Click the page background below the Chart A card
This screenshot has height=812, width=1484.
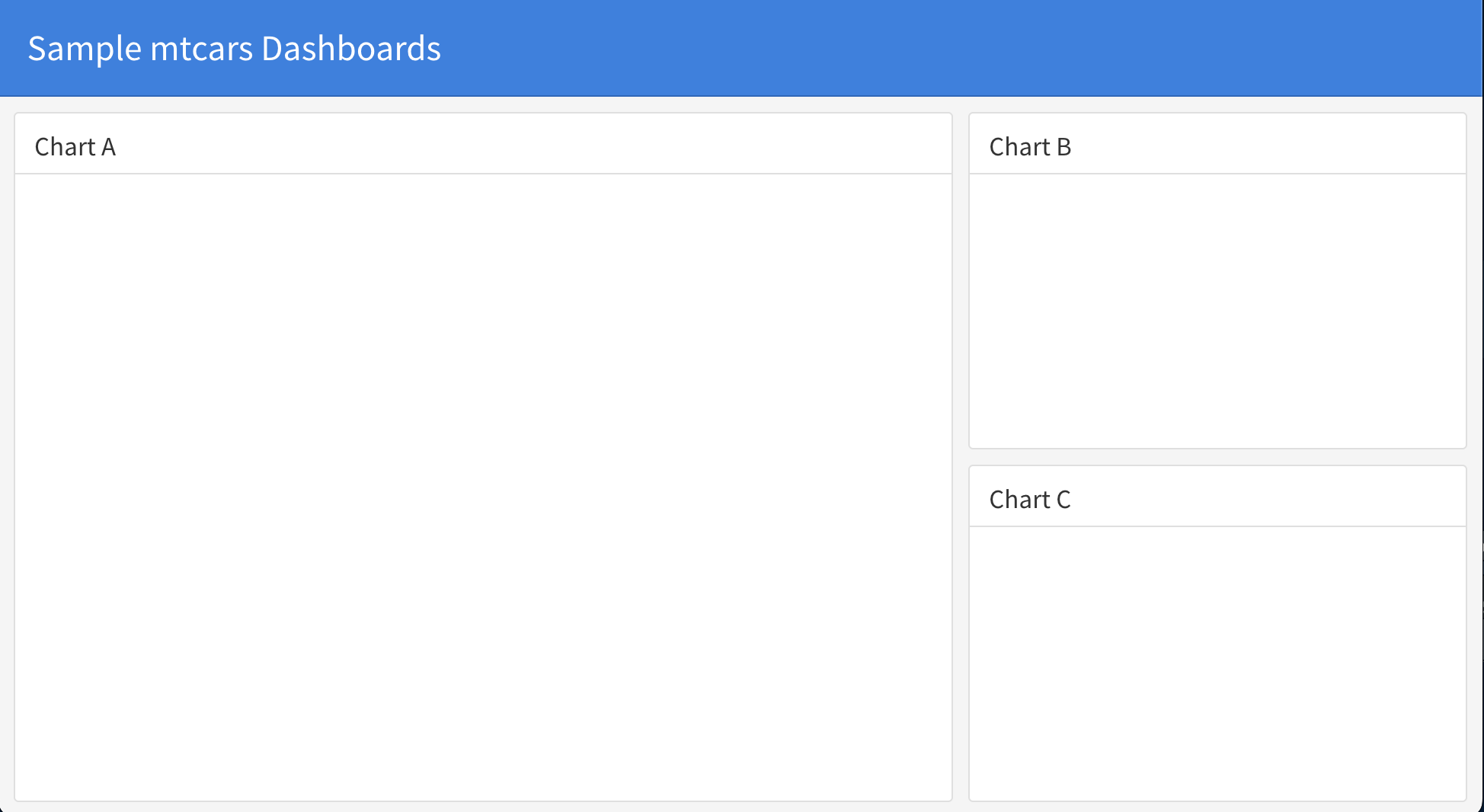pyautogui.click(x=484, y=806)
